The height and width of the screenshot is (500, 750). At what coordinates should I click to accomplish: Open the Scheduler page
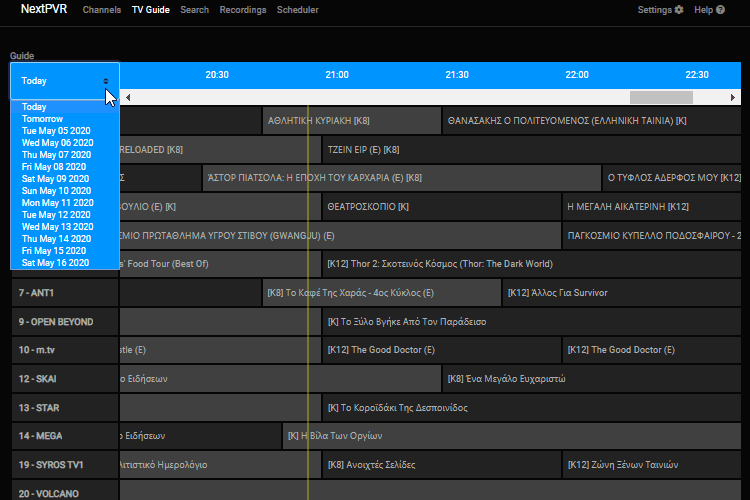[x=298, y=10]
